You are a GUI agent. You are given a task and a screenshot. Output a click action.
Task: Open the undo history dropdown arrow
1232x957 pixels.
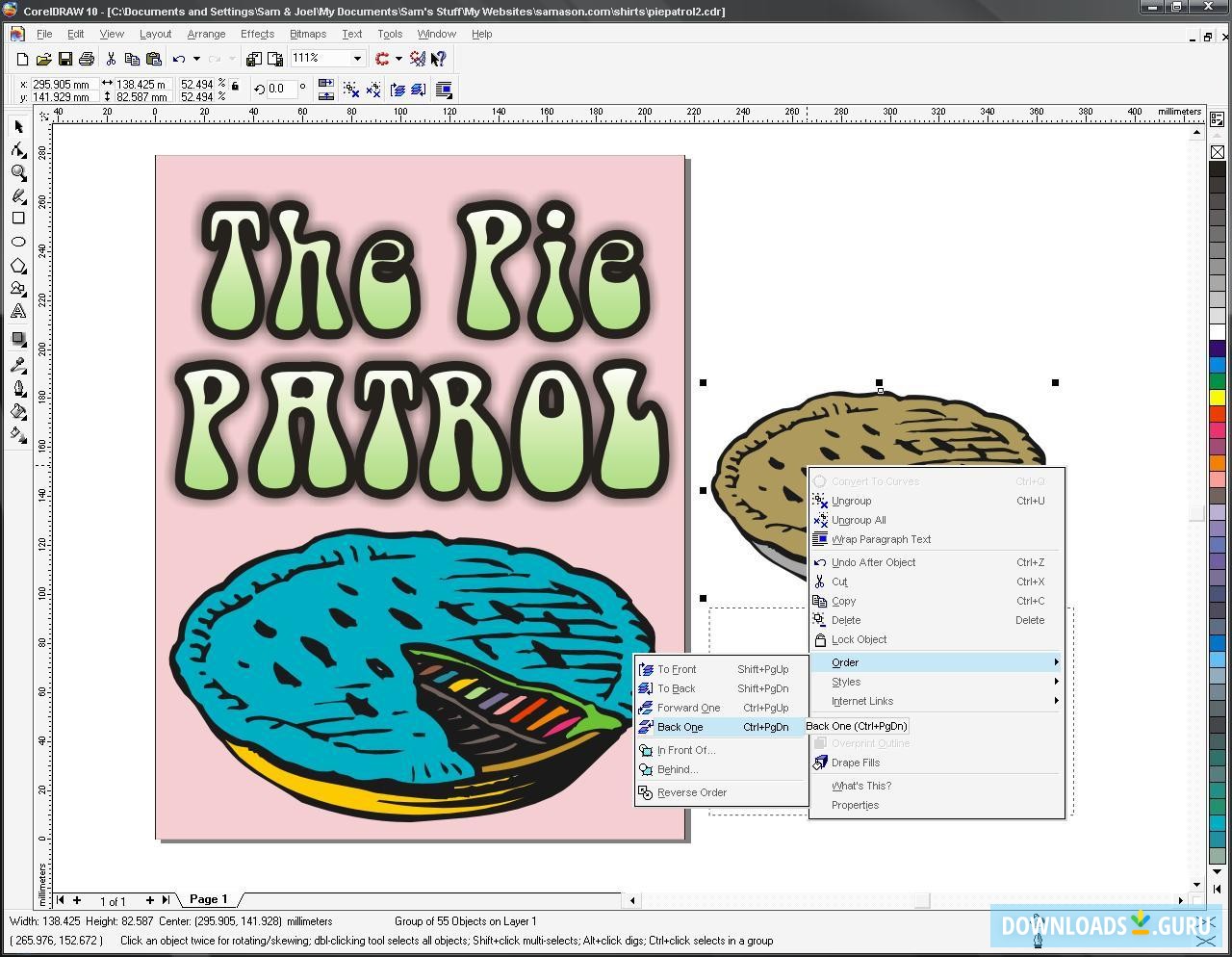pyautogui.click(x=196, y=60)
